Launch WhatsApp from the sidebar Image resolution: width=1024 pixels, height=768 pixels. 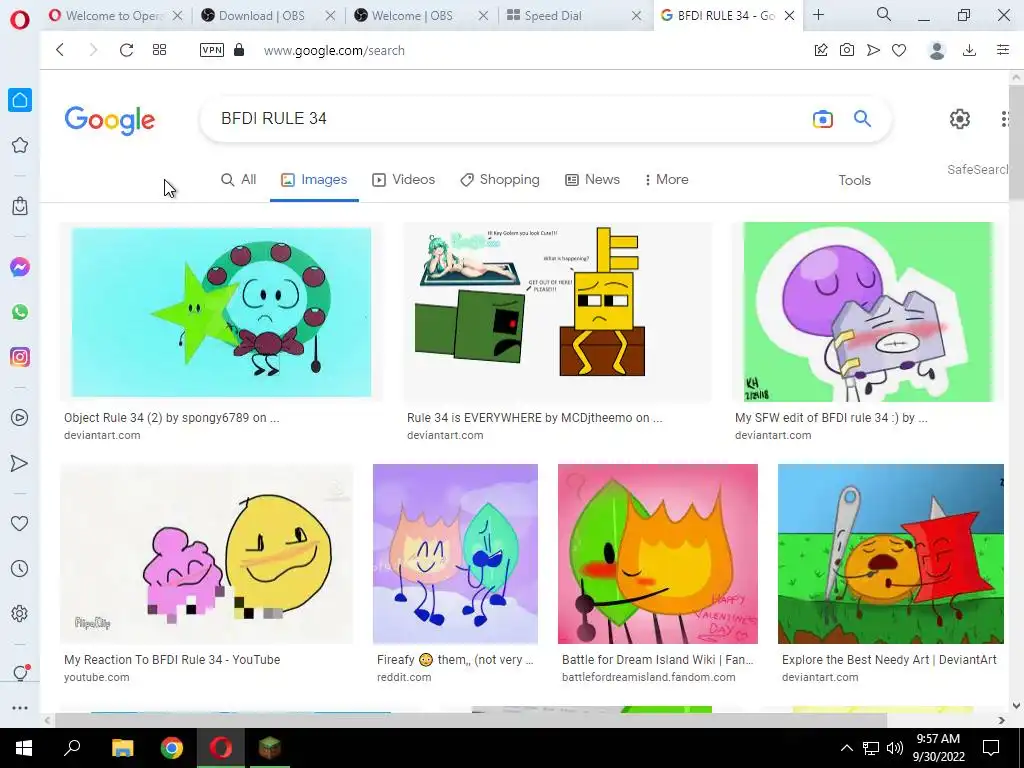[20, 312]
